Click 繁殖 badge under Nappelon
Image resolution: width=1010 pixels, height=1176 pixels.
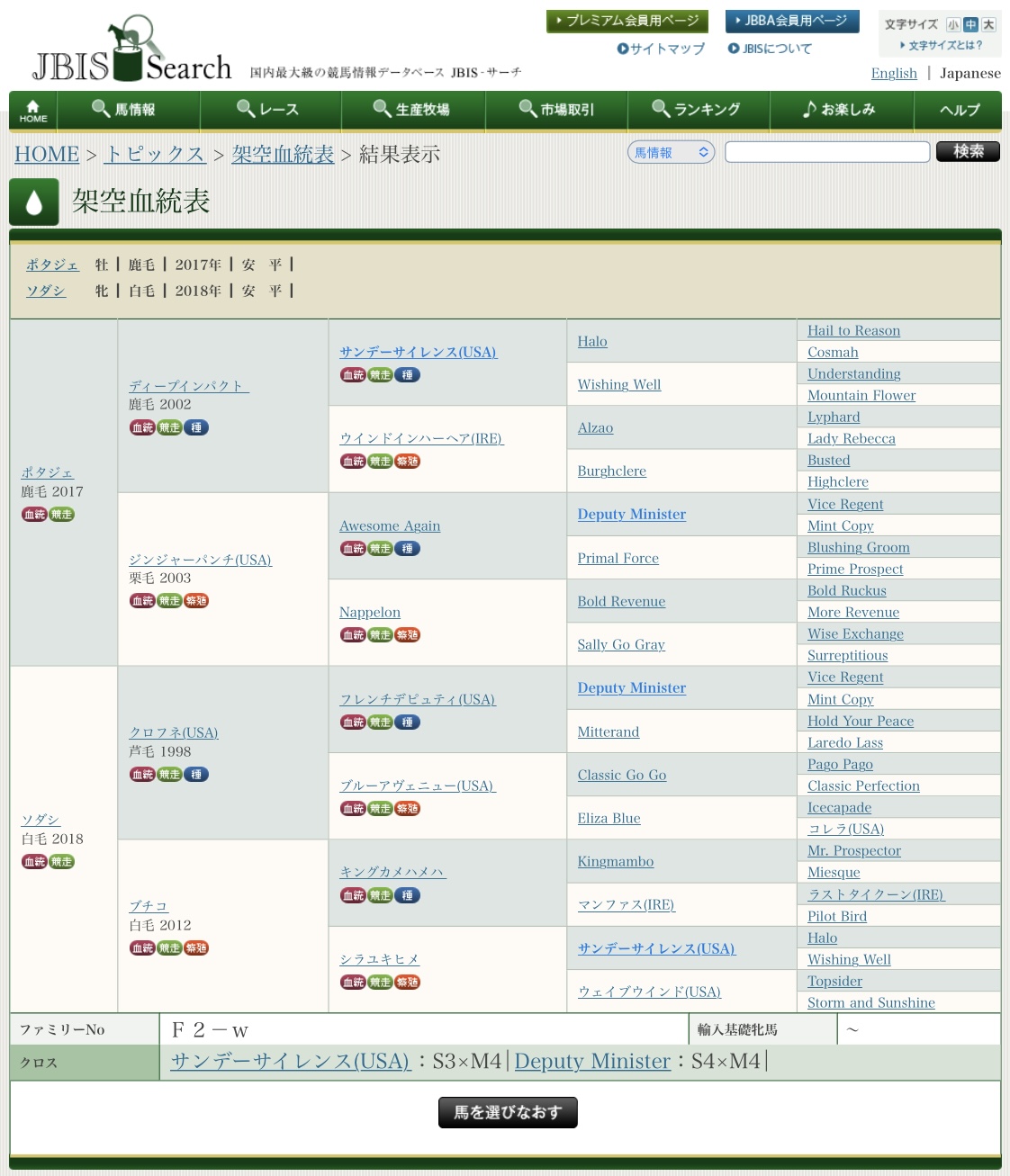(x=408, y=634)
